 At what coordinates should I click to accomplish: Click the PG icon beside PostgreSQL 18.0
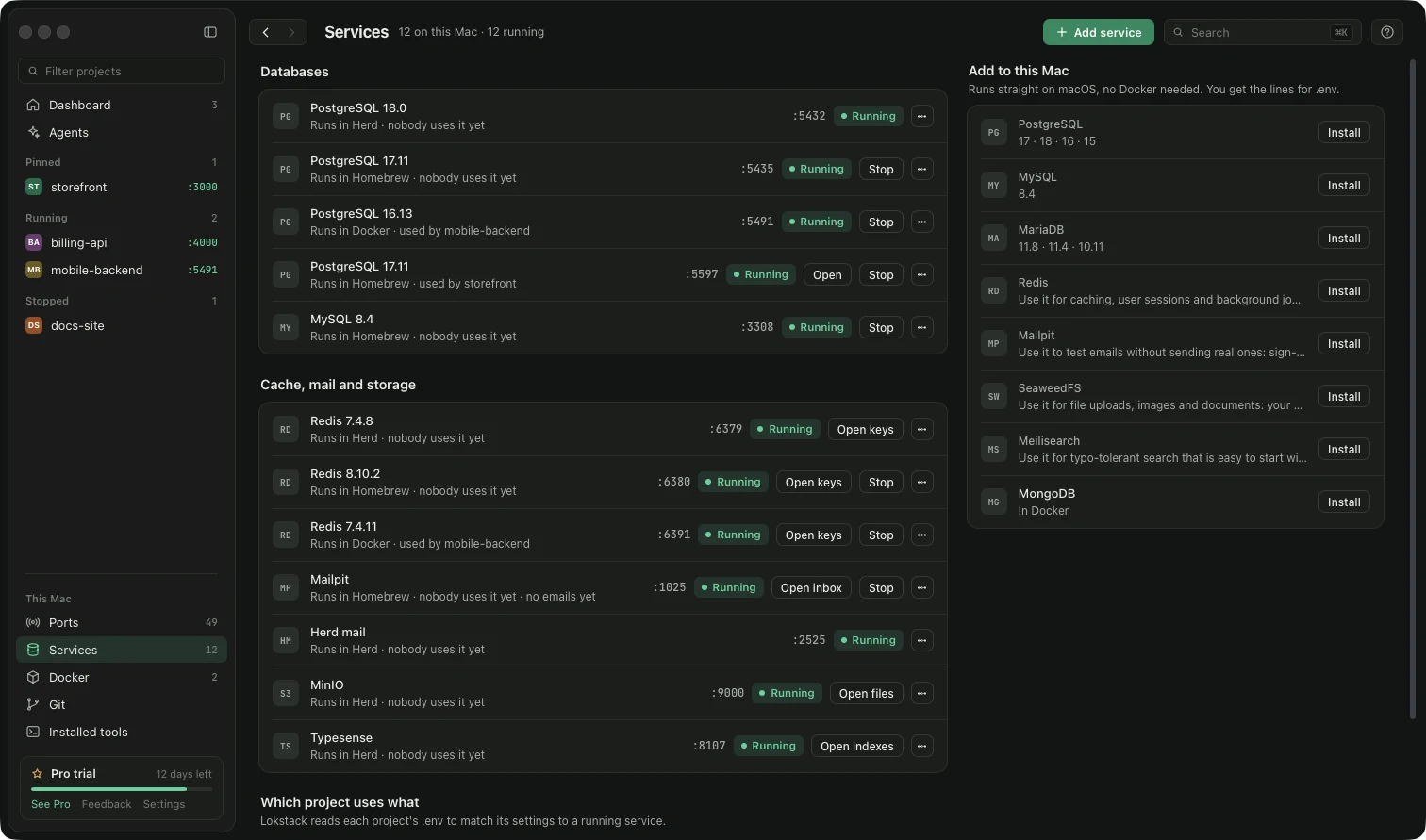pos(286,116)
